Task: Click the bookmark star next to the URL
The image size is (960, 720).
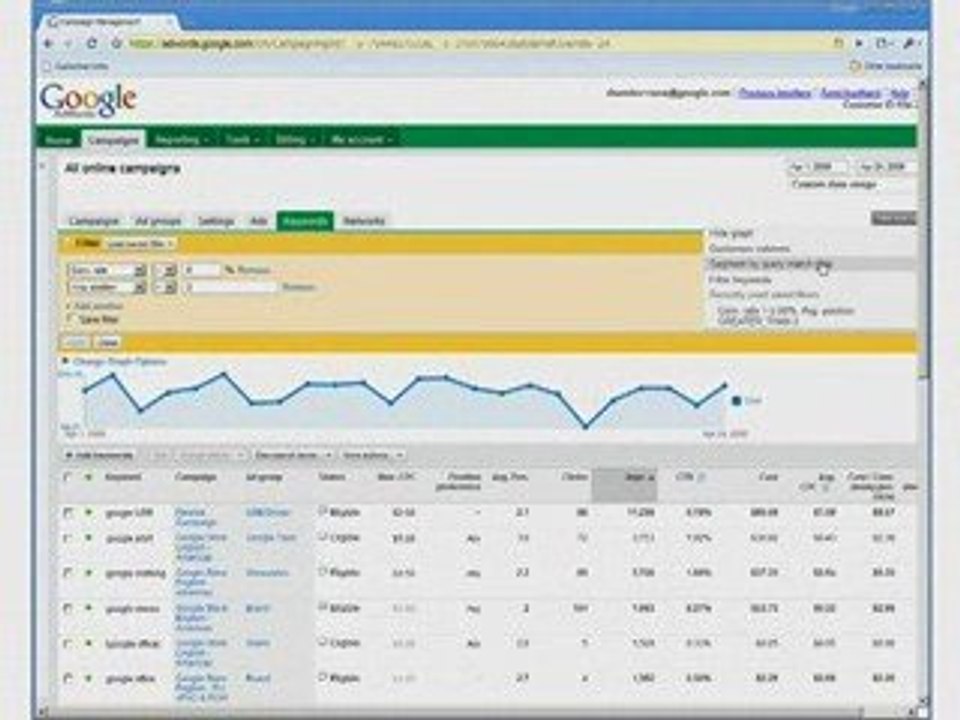Action: (117, 43)
